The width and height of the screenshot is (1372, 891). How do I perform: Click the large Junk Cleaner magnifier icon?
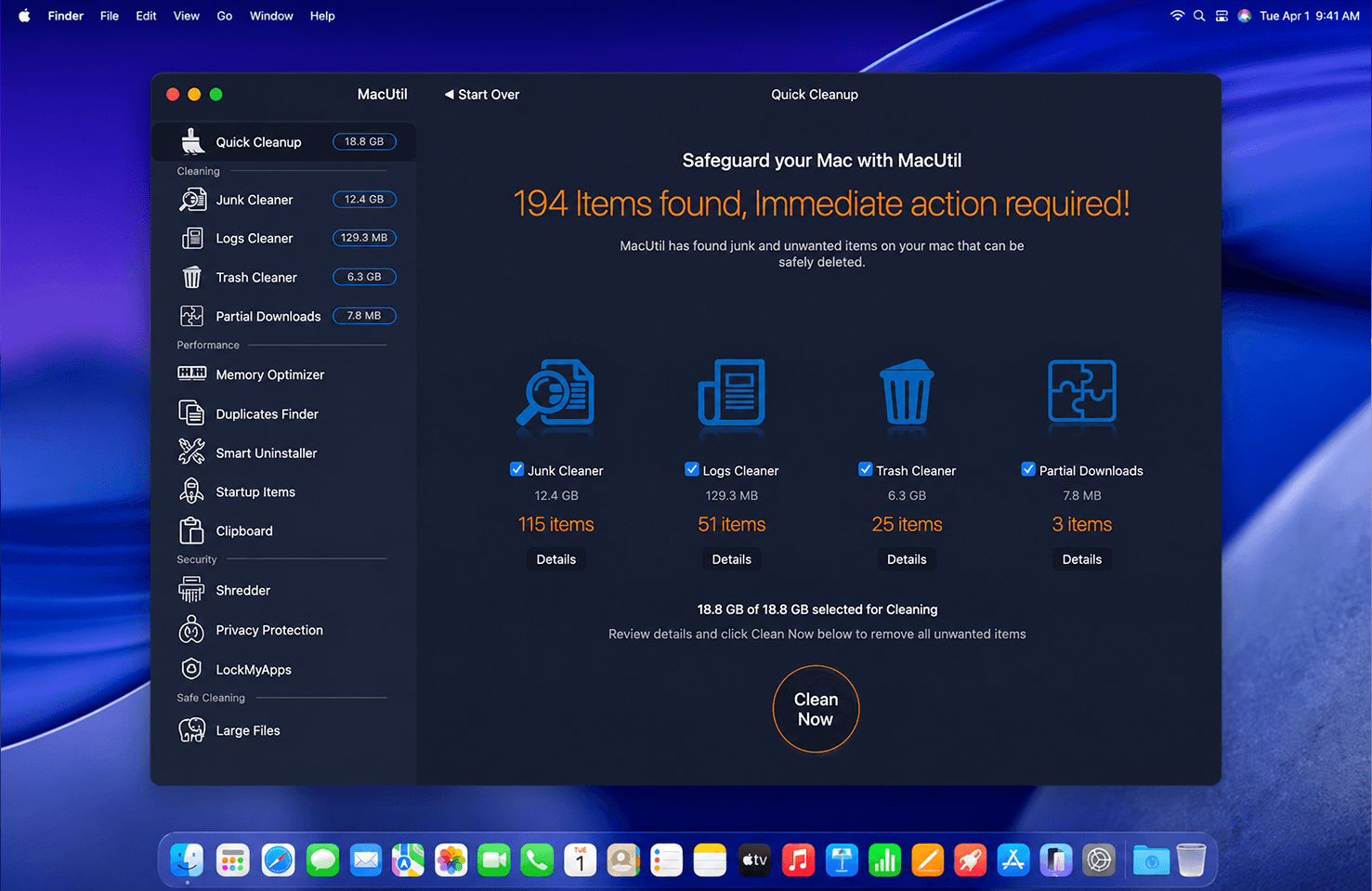coord(555,392)
